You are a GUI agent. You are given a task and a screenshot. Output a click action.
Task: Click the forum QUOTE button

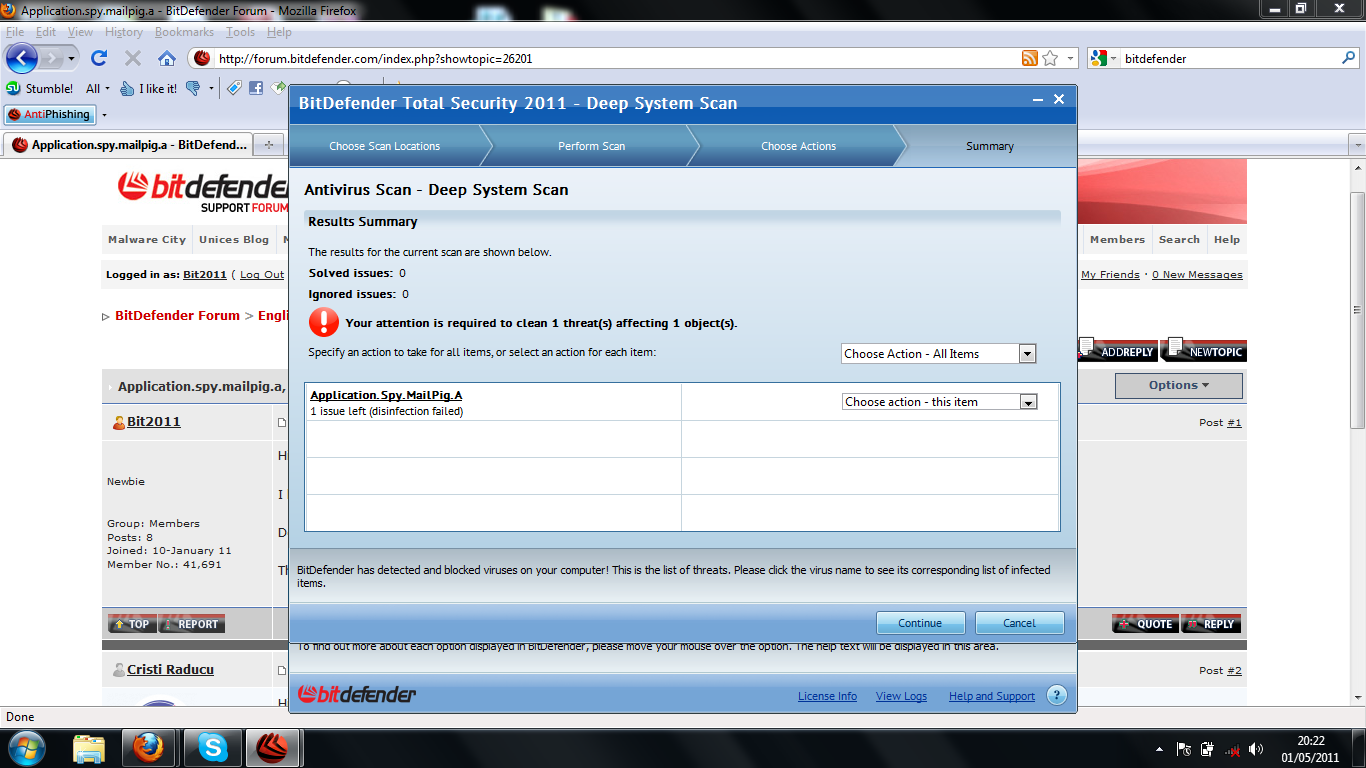coord(1145,624)
